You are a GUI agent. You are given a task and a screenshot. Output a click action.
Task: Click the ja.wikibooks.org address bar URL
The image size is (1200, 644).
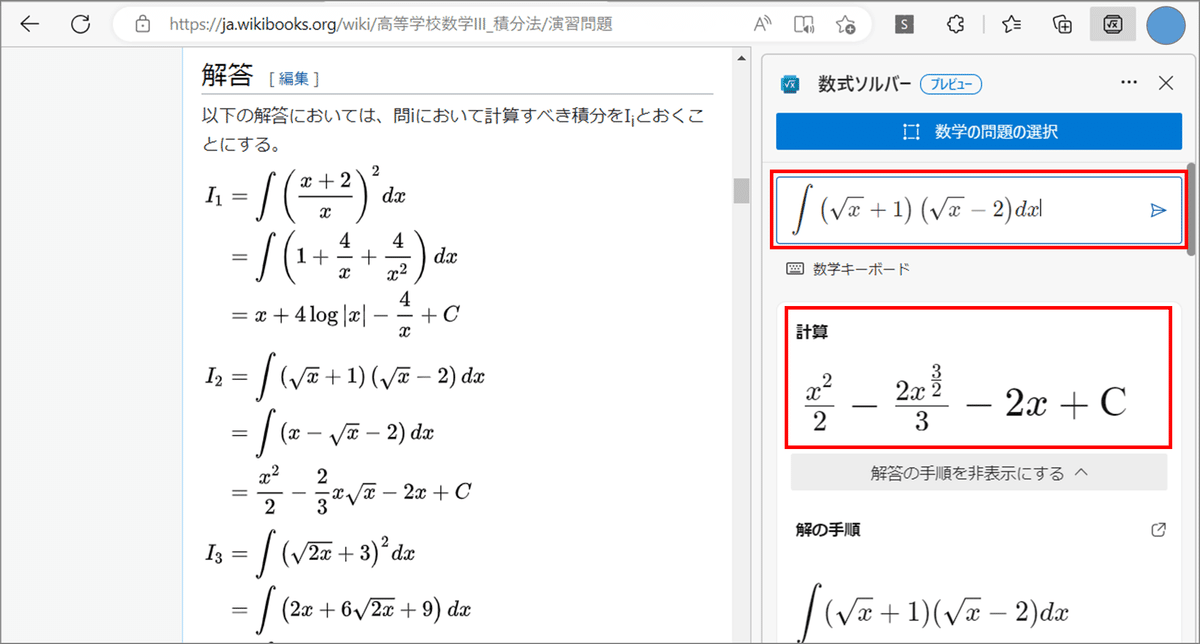click(391, 25)
